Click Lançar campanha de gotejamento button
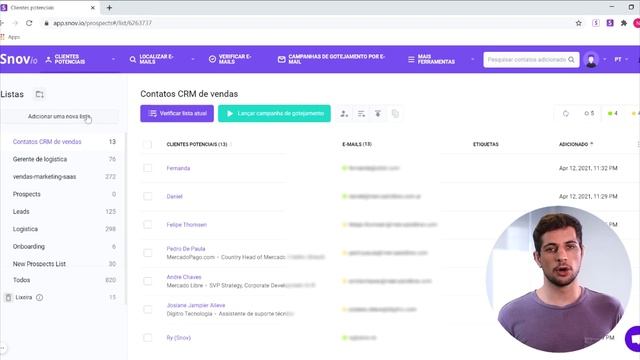This screenshot has height=360, width=640. tap(274, 113)
